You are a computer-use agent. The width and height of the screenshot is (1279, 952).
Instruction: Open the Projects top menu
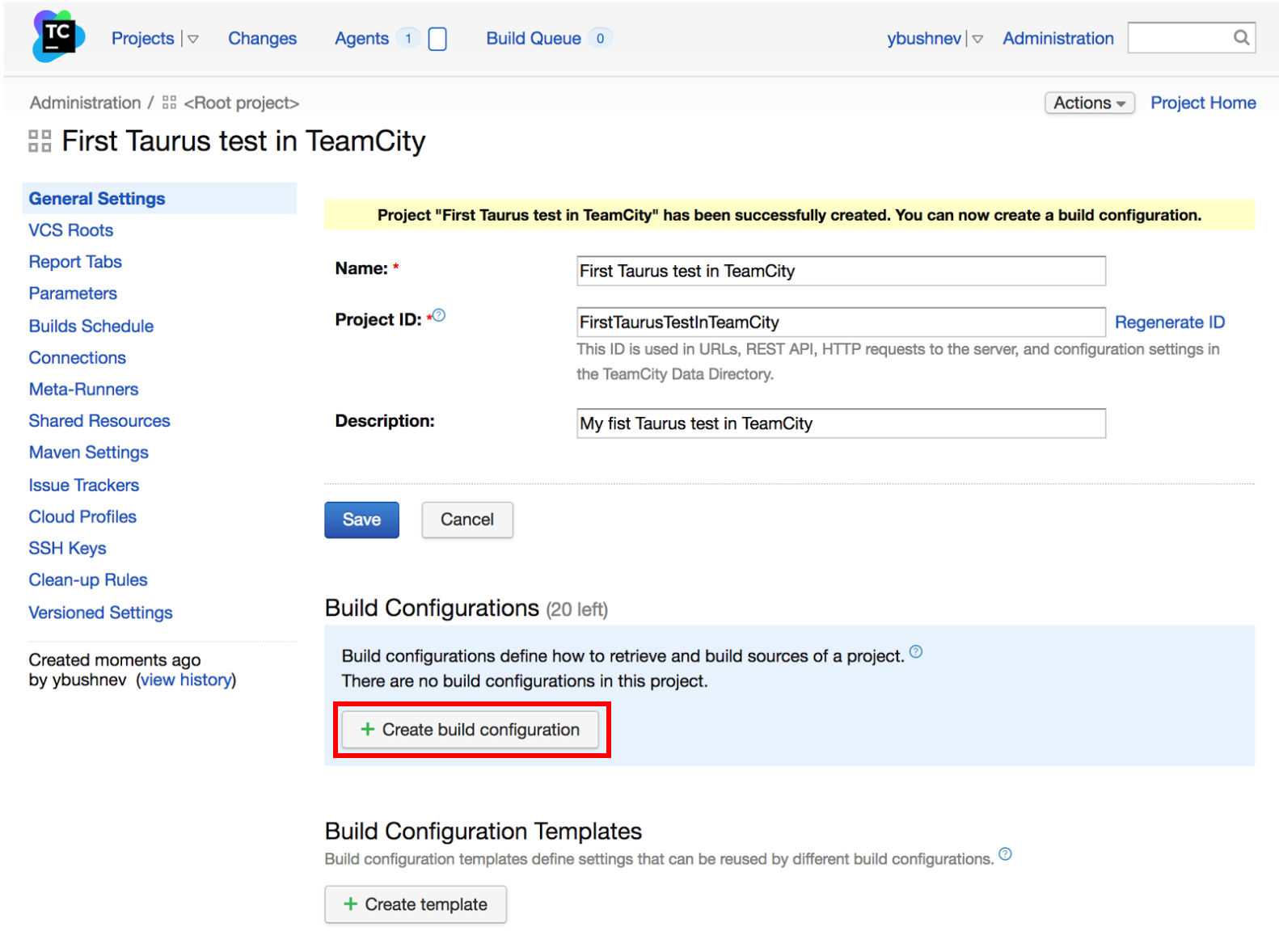142,38
